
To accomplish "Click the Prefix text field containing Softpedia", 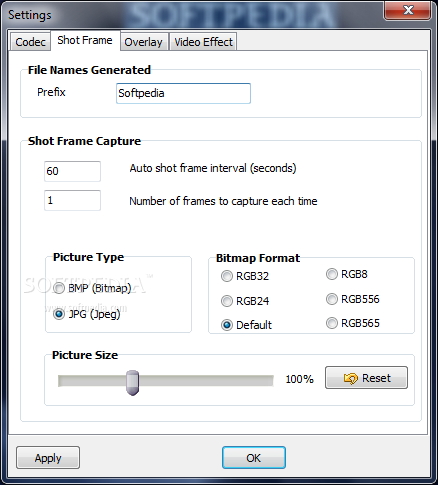I will [x=183, y=93].
